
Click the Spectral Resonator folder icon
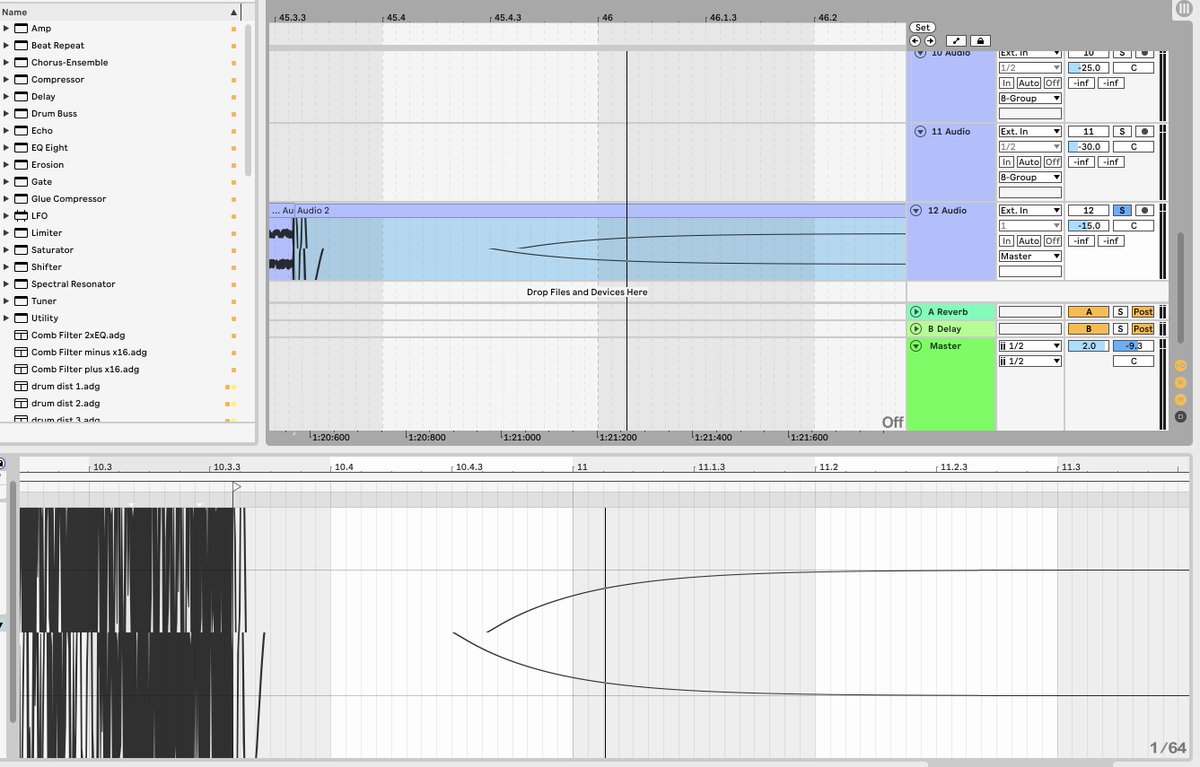tap(21, 284)
